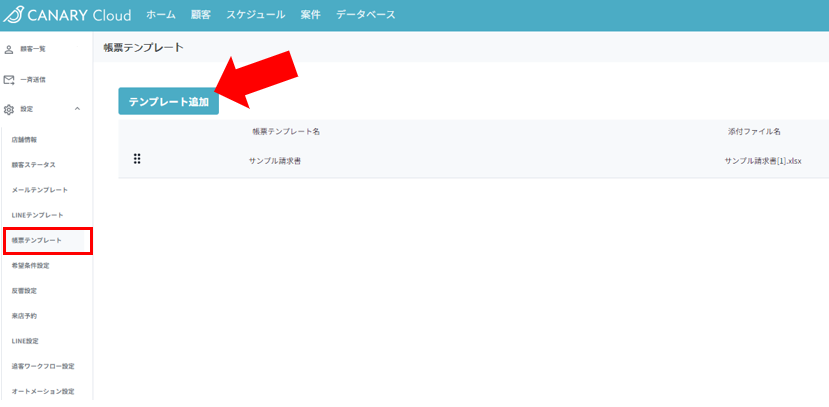The width and height of the screenshot is (829, 407).
Task: Open LINEテンプレート settings
Action: click(x=38, y=215)
